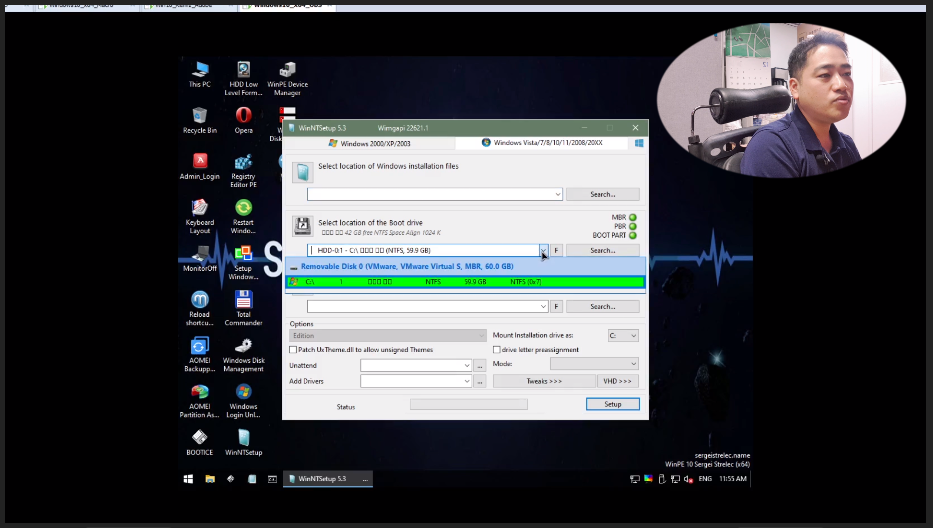Click Windows installation files source icon
The width and height of the screenshot is (933, 528).
(302, 172)
